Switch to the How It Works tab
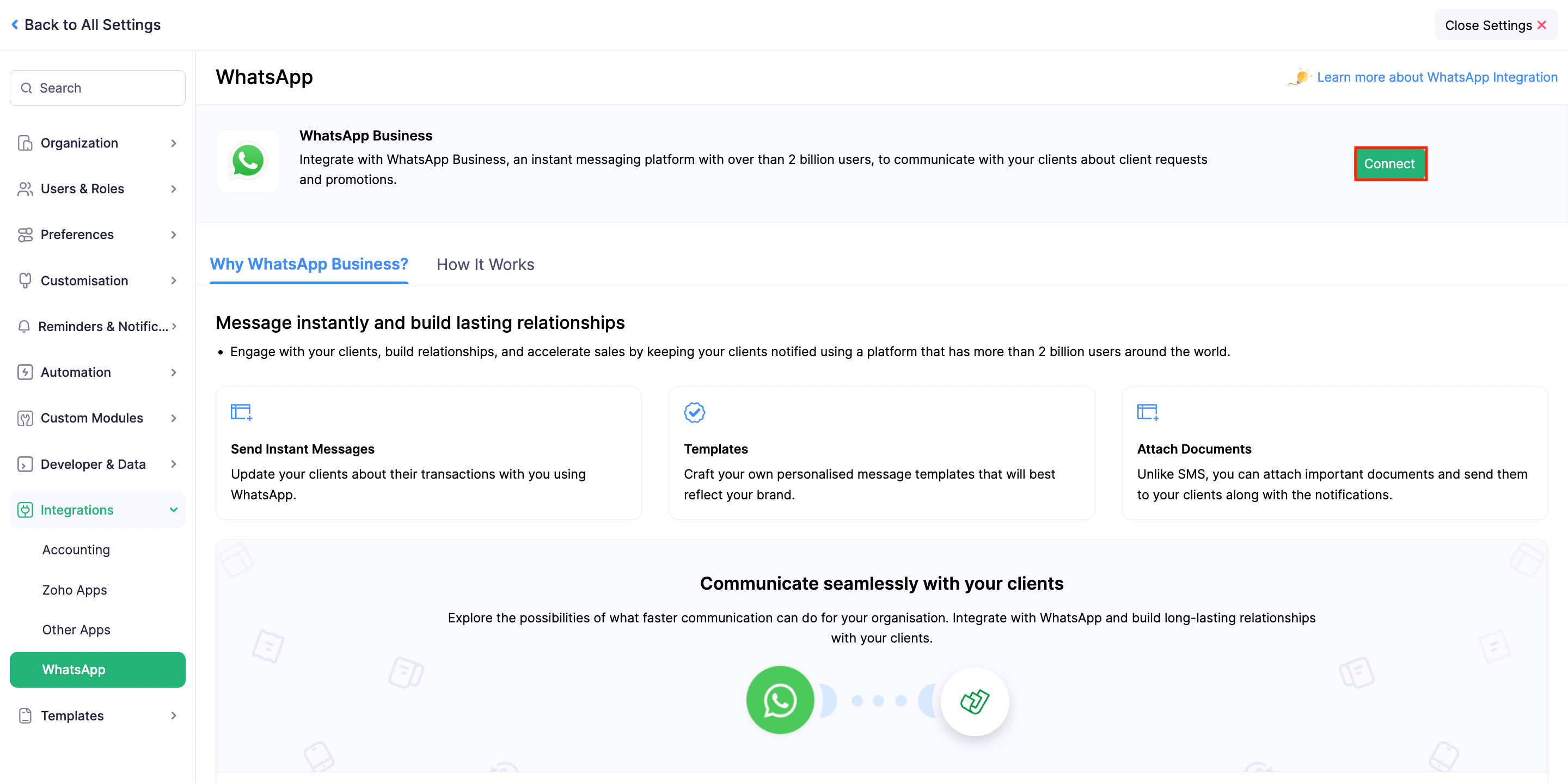This screenshot has width=1568, height=783. (485, 264)
